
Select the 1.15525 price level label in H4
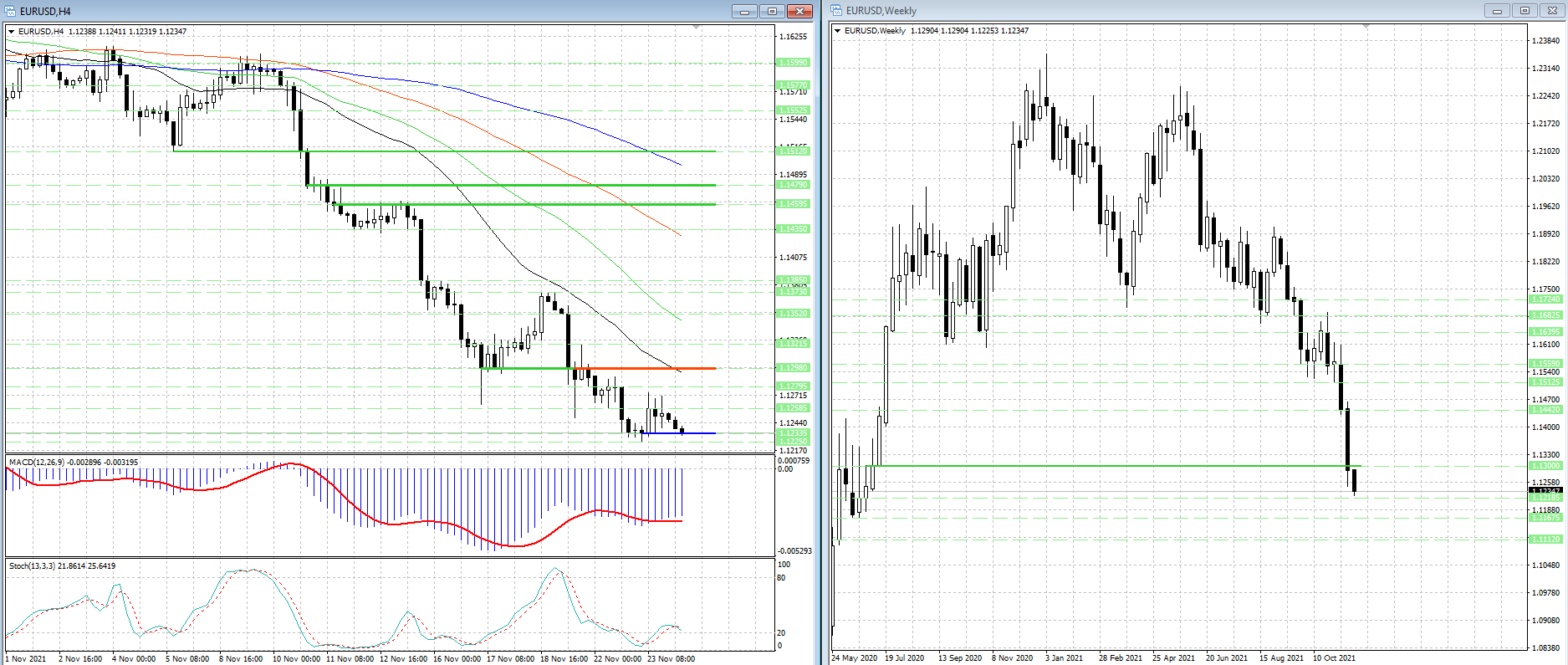coord(793,110)
